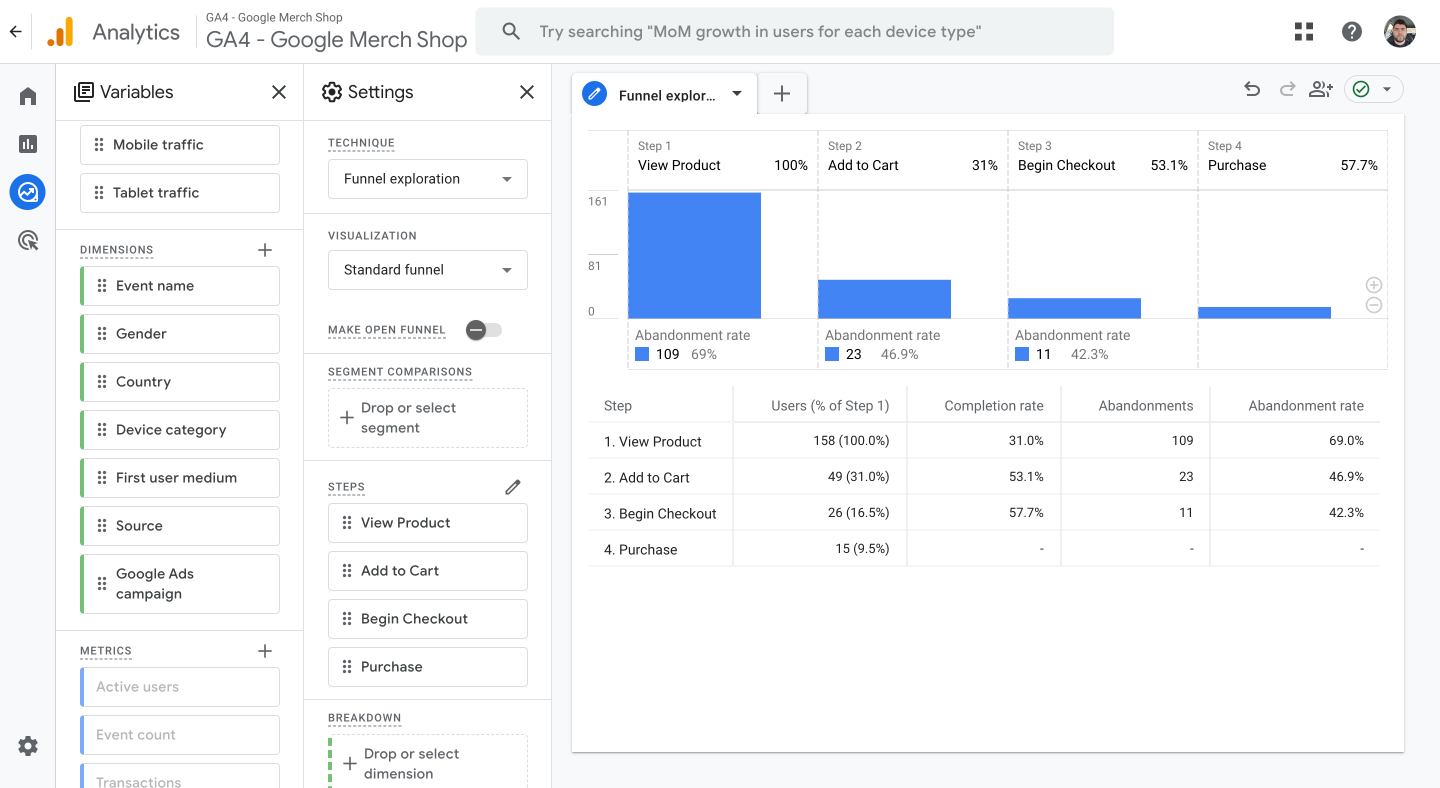Click blue swatch beside 23 abandonments
1440x788 pixels.
pyautogui.click(x=832, y=354)
